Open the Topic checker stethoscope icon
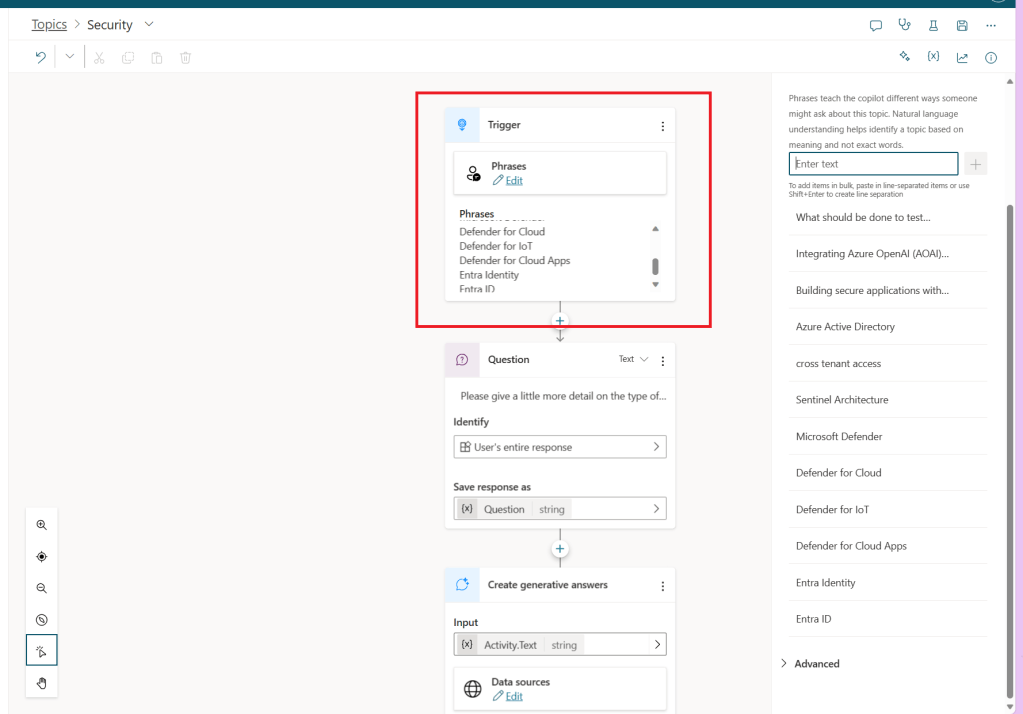The width and height of the screenshot is (1023, 714). tap(905, 26)
